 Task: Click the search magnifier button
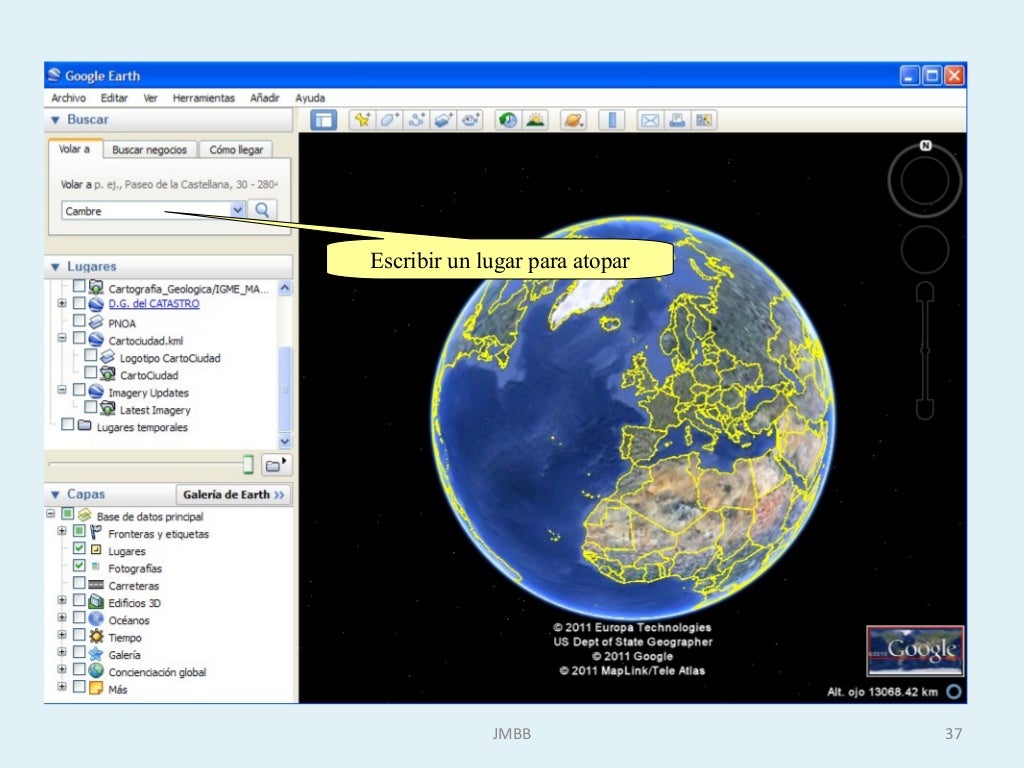(x=263, y=210)
